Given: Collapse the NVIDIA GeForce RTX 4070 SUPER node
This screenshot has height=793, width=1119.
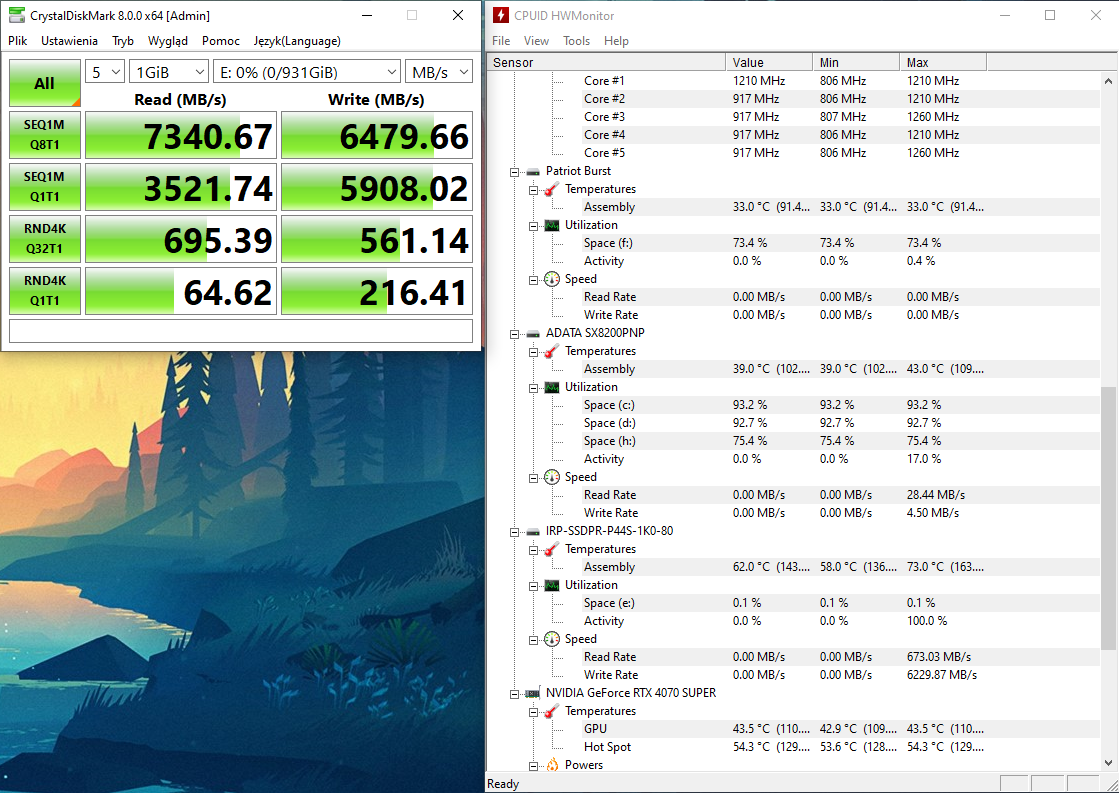Looking at the screenshot, I should click(514, 694).
